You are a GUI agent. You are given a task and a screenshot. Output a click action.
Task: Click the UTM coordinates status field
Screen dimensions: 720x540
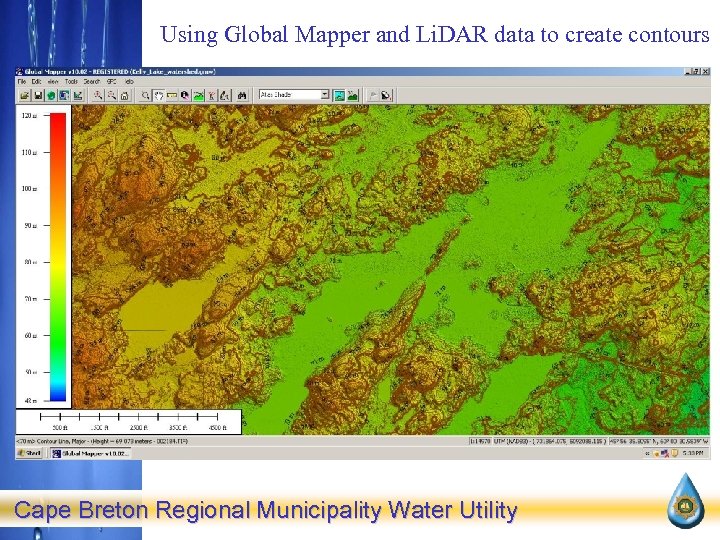[551, 441]
